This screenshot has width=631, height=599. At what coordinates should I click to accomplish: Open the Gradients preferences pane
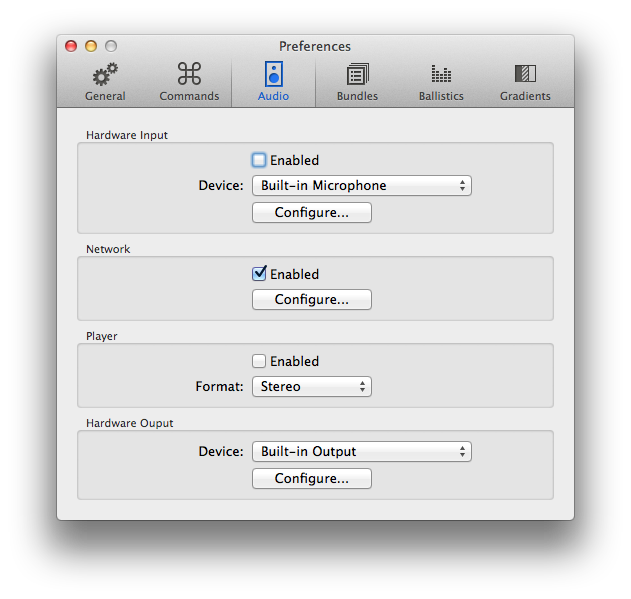[525, 82]
